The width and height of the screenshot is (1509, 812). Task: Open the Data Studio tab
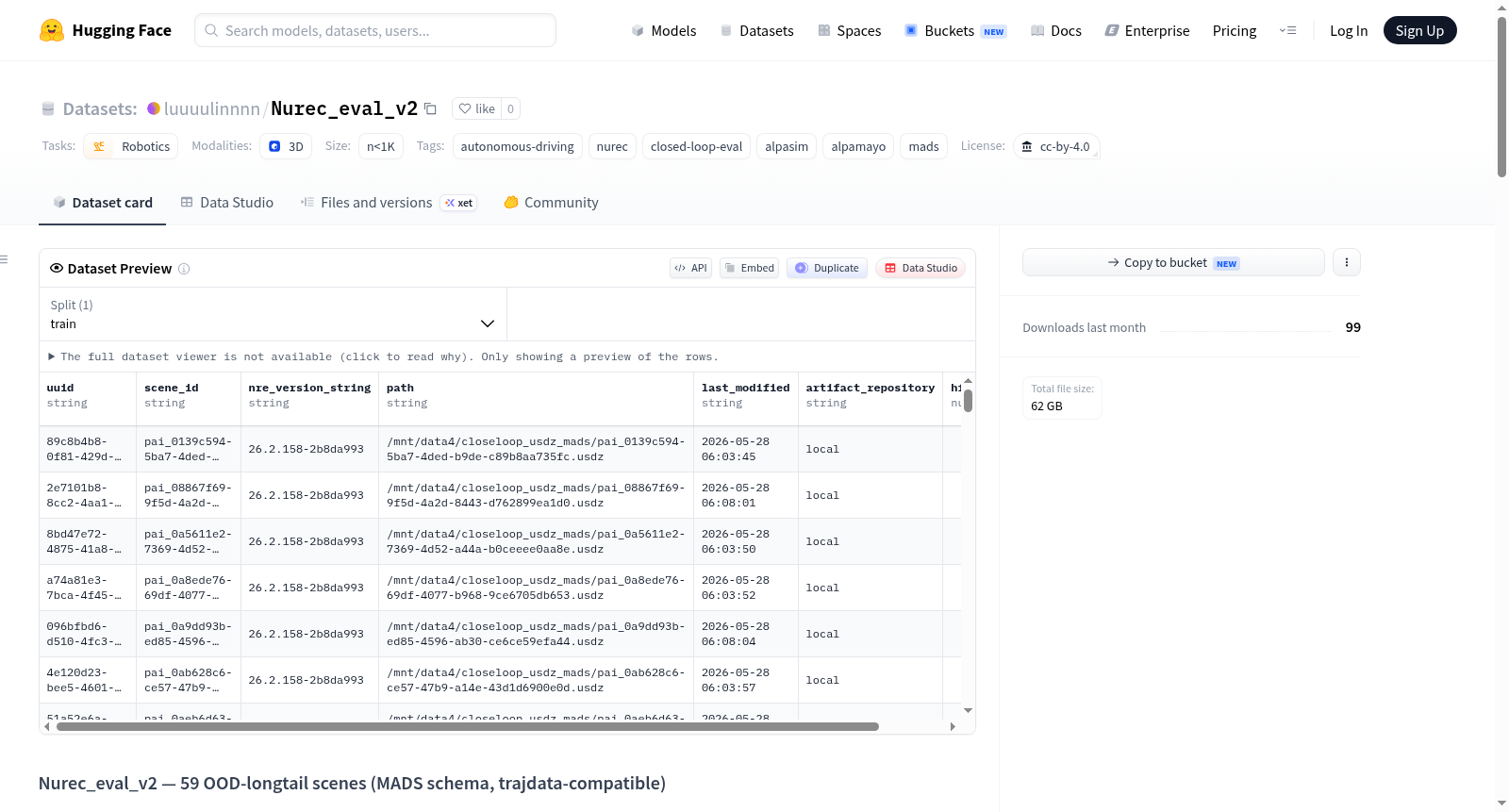tap(227, 203)
